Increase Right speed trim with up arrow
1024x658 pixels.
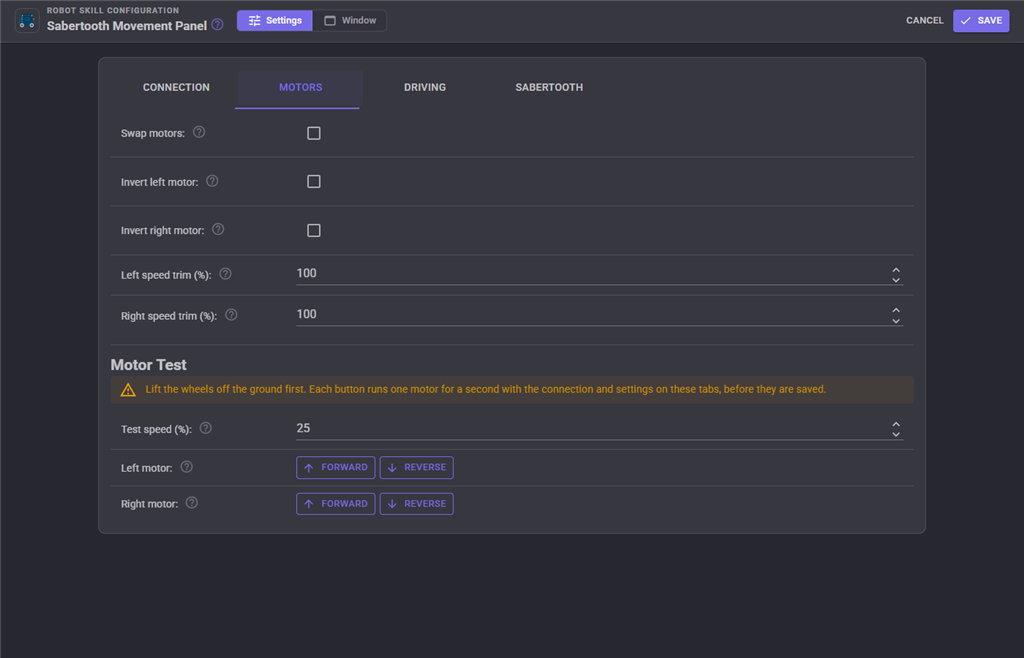pos(896,311)
